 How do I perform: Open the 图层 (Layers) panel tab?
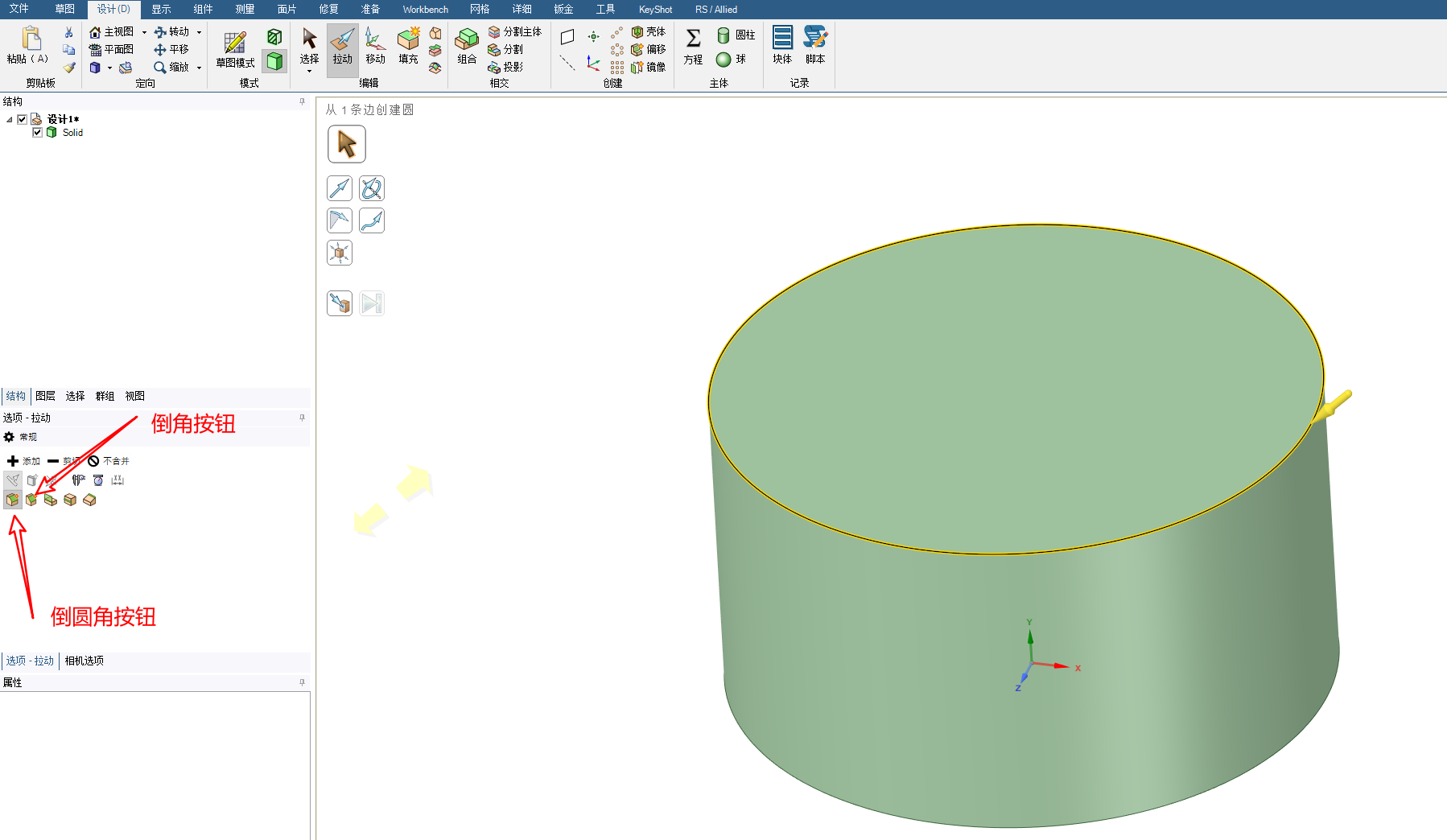tap(45, 396)
